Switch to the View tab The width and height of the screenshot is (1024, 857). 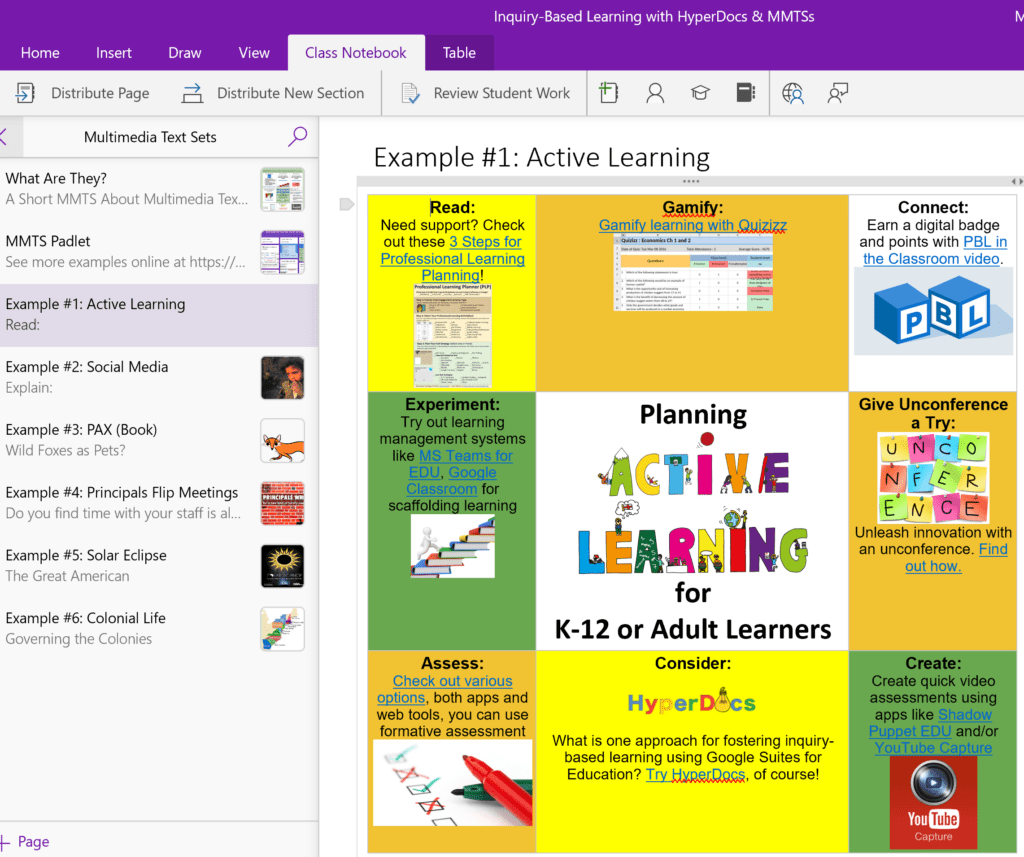(254, 53)
